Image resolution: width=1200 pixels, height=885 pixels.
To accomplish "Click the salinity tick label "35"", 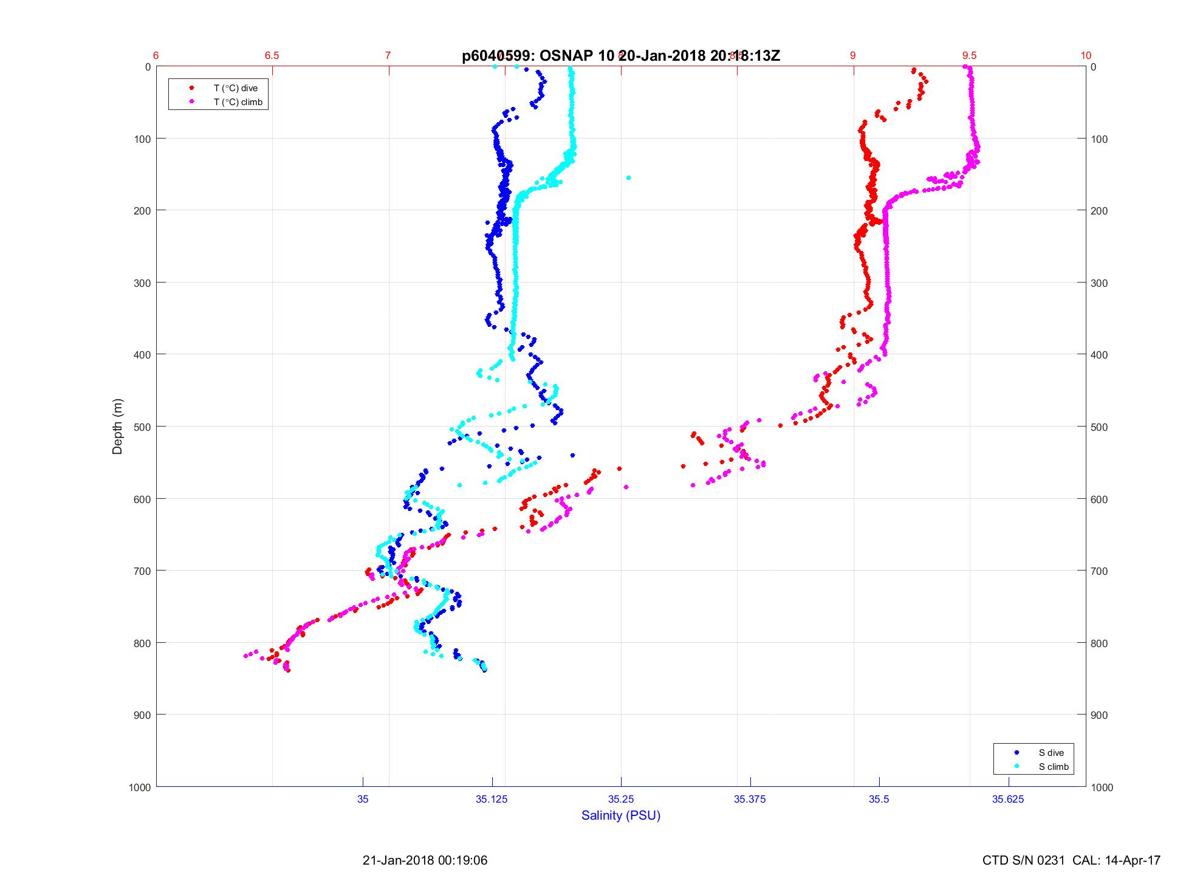I will [363, 799].
